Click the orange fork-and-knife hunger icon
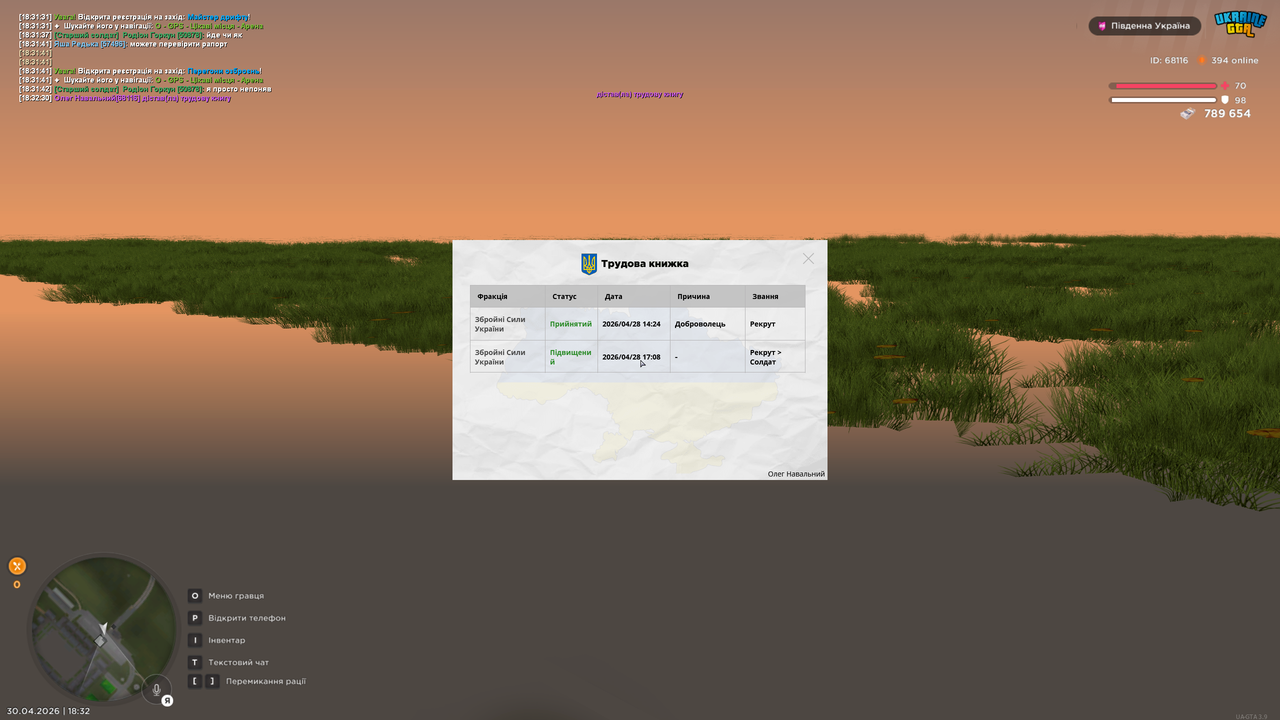1280x720 pixels. (17, 566)
